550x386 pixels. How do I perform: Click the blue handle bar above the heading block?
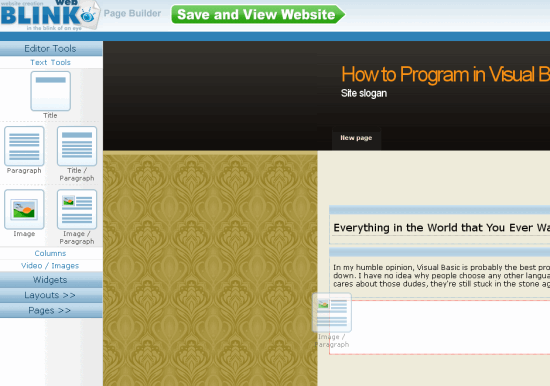point(440,210)
